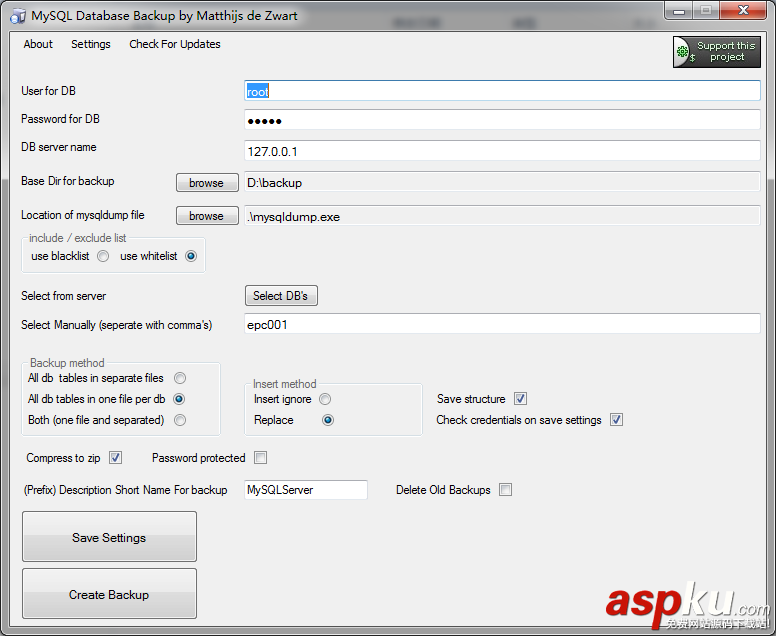
Task: Minimize the MySQL Database Backup window
Action: [679, 11]
